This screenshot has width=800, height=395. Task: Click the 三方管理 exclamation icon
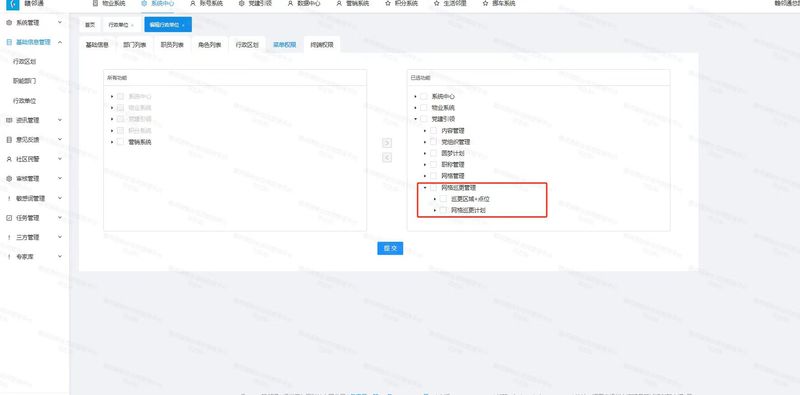point(9,237)
